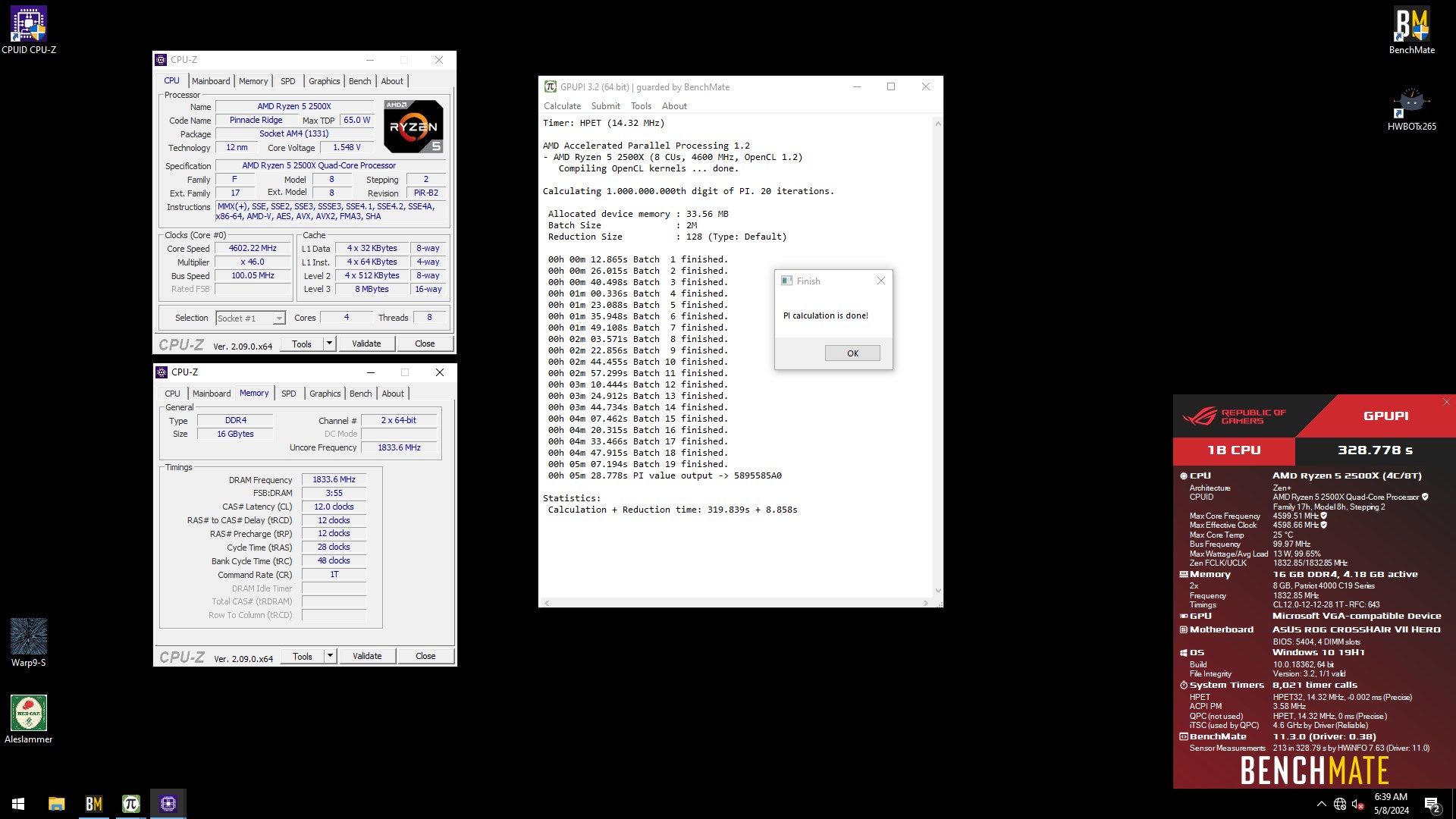Click the muted volume tray icon
1456x819 pixels.
point(1358,804)
